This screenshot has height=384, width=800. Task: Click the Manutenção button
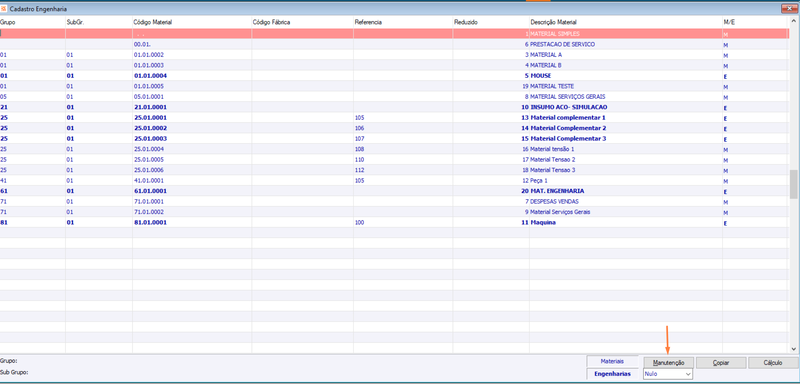pos(668,363)
